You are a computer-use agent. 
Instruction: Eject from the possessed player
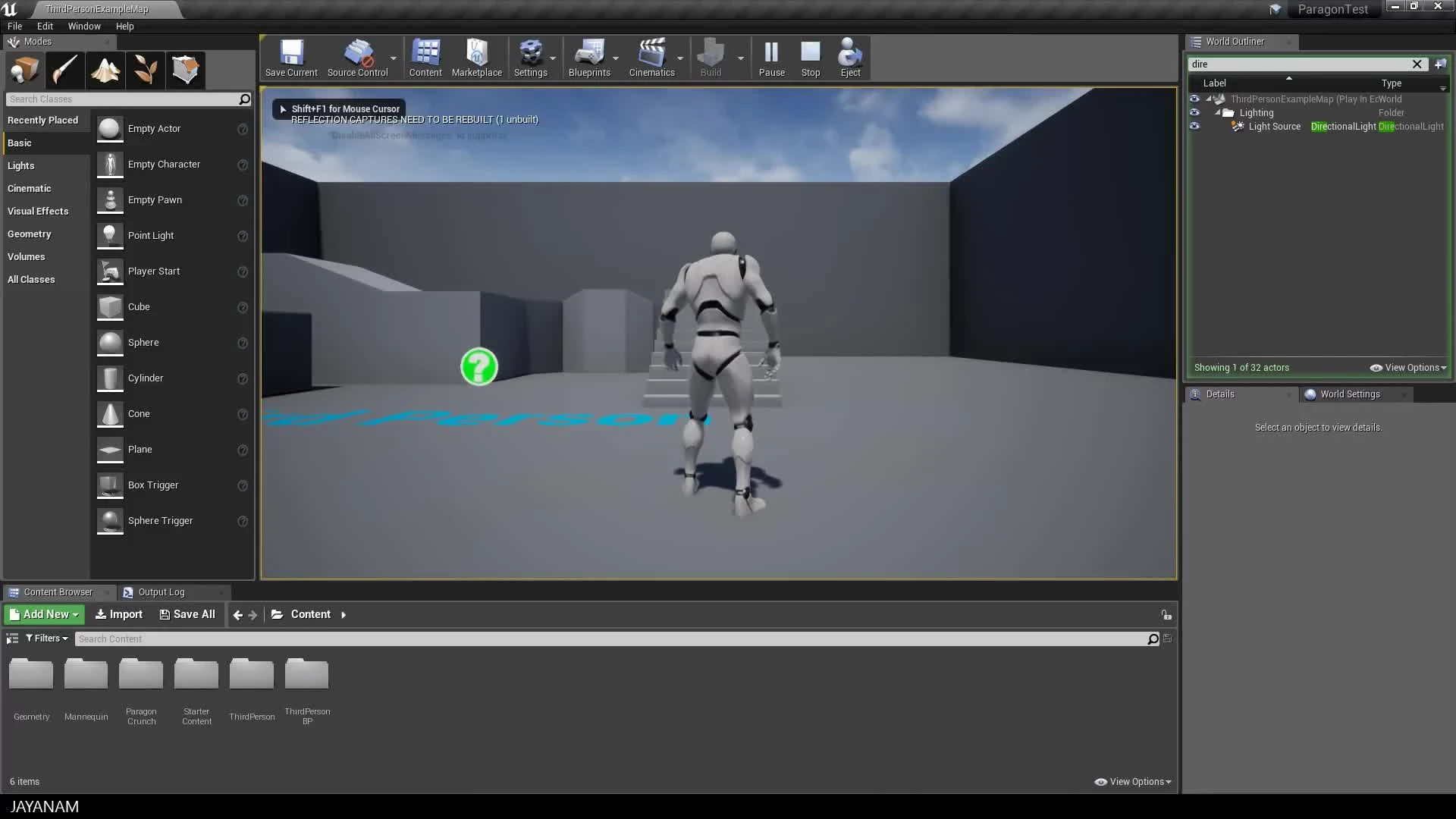[849, 57]
